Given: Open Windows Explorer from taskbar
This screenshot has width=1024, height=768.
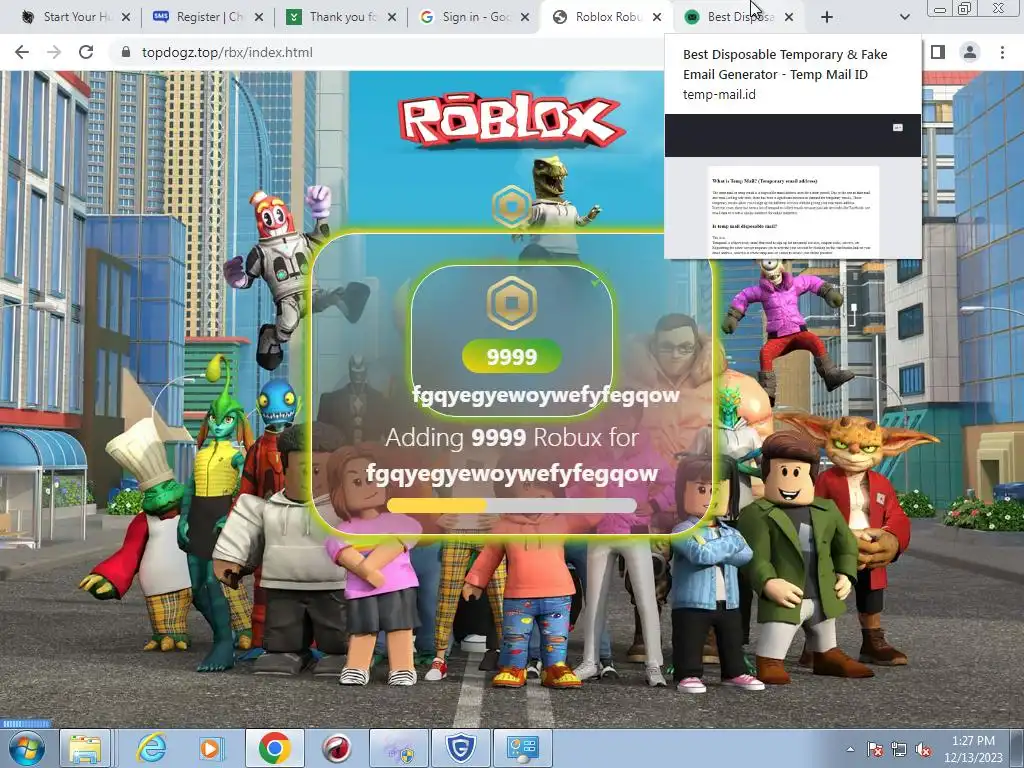Looking at the screenshot, I should point(85,748).
